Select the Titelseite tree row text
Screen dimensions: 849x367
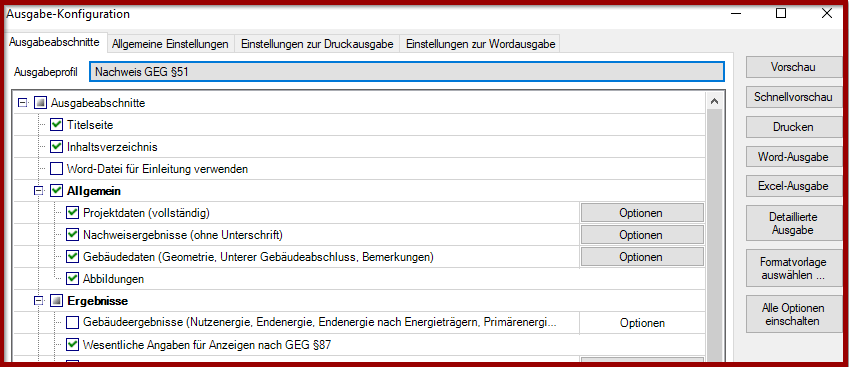(x=90, y=125)
